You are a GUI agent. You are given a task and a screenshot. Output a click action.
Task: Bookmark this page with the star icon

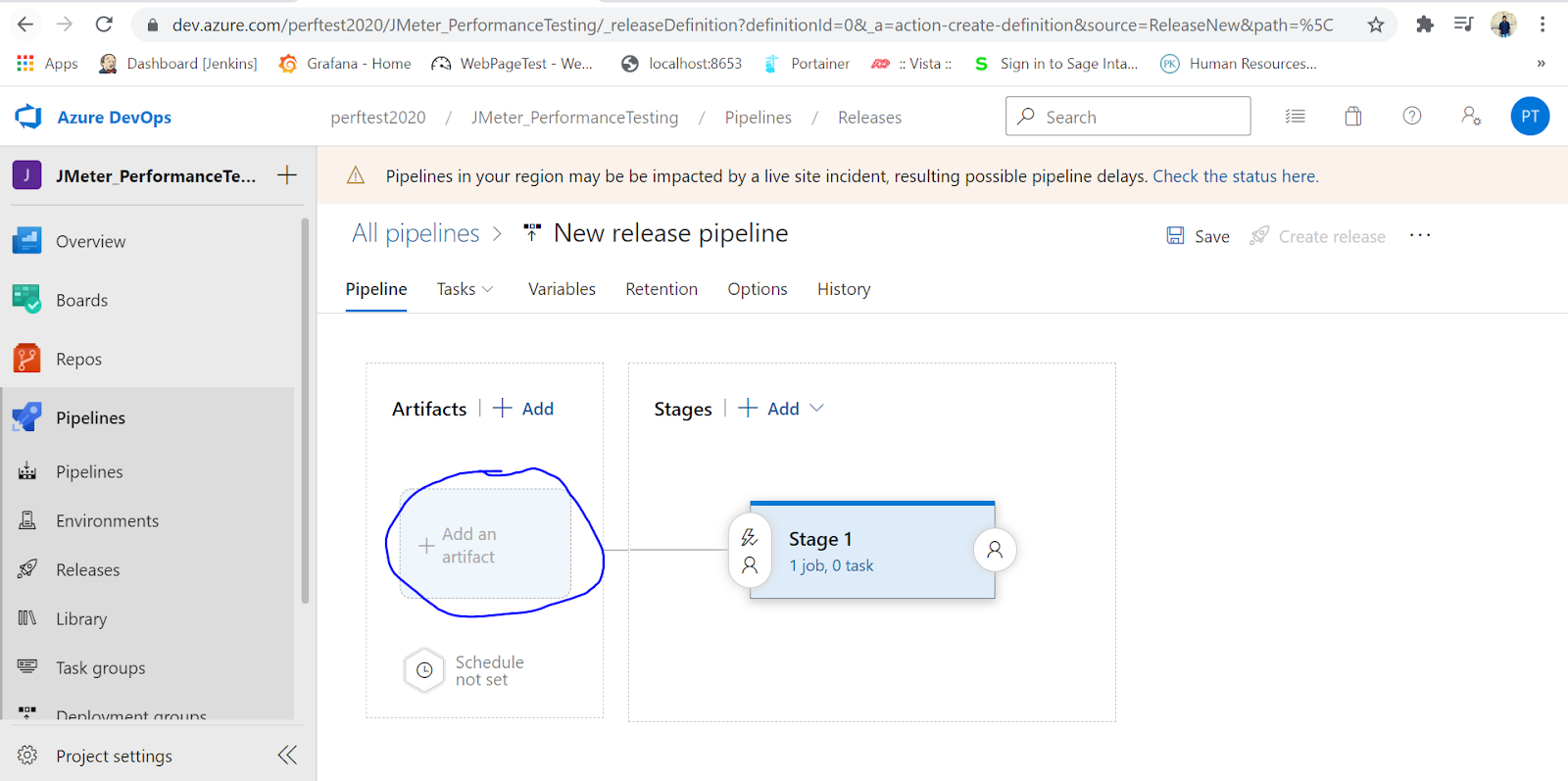[1376, 24]
